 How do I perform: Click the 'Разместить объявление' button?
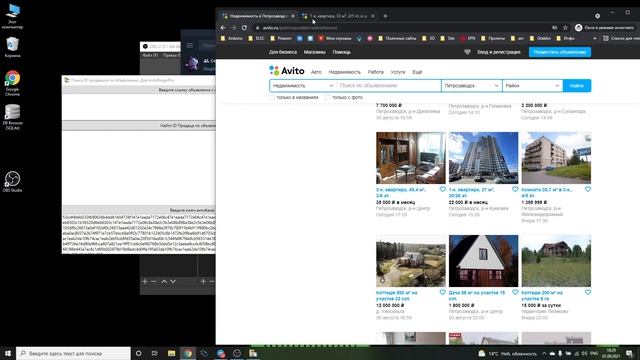[x=560, y=52]
